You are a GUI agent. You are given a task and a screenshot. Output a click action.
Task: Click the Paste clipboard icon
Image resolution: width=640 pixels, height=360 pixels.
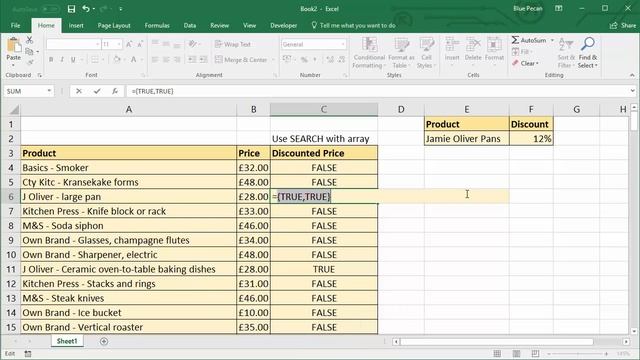pos(13,45)
